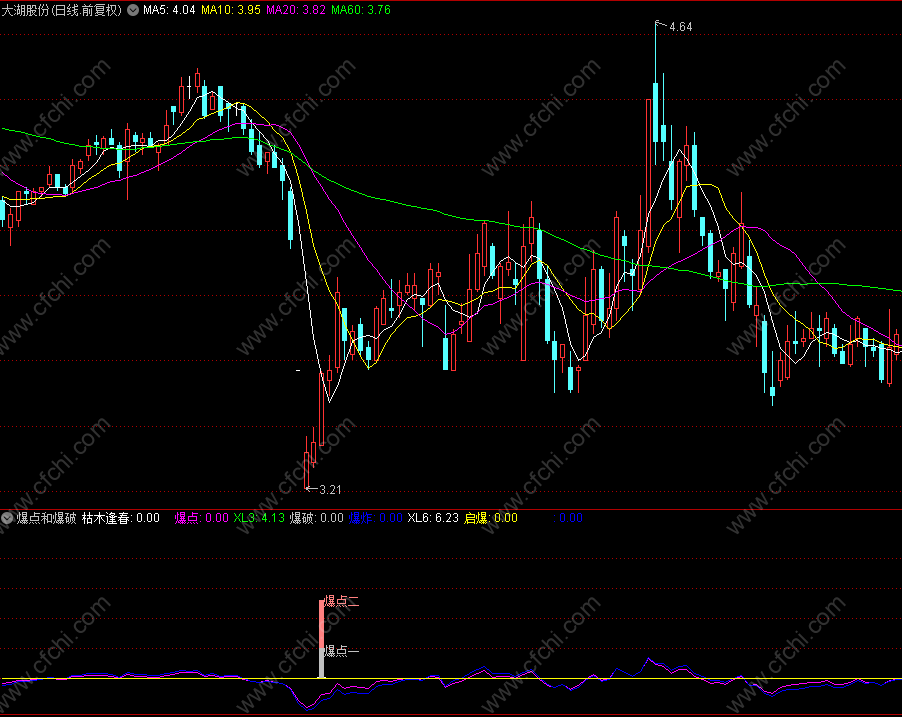Click the 爆点一 signal label

click(342, 651)
